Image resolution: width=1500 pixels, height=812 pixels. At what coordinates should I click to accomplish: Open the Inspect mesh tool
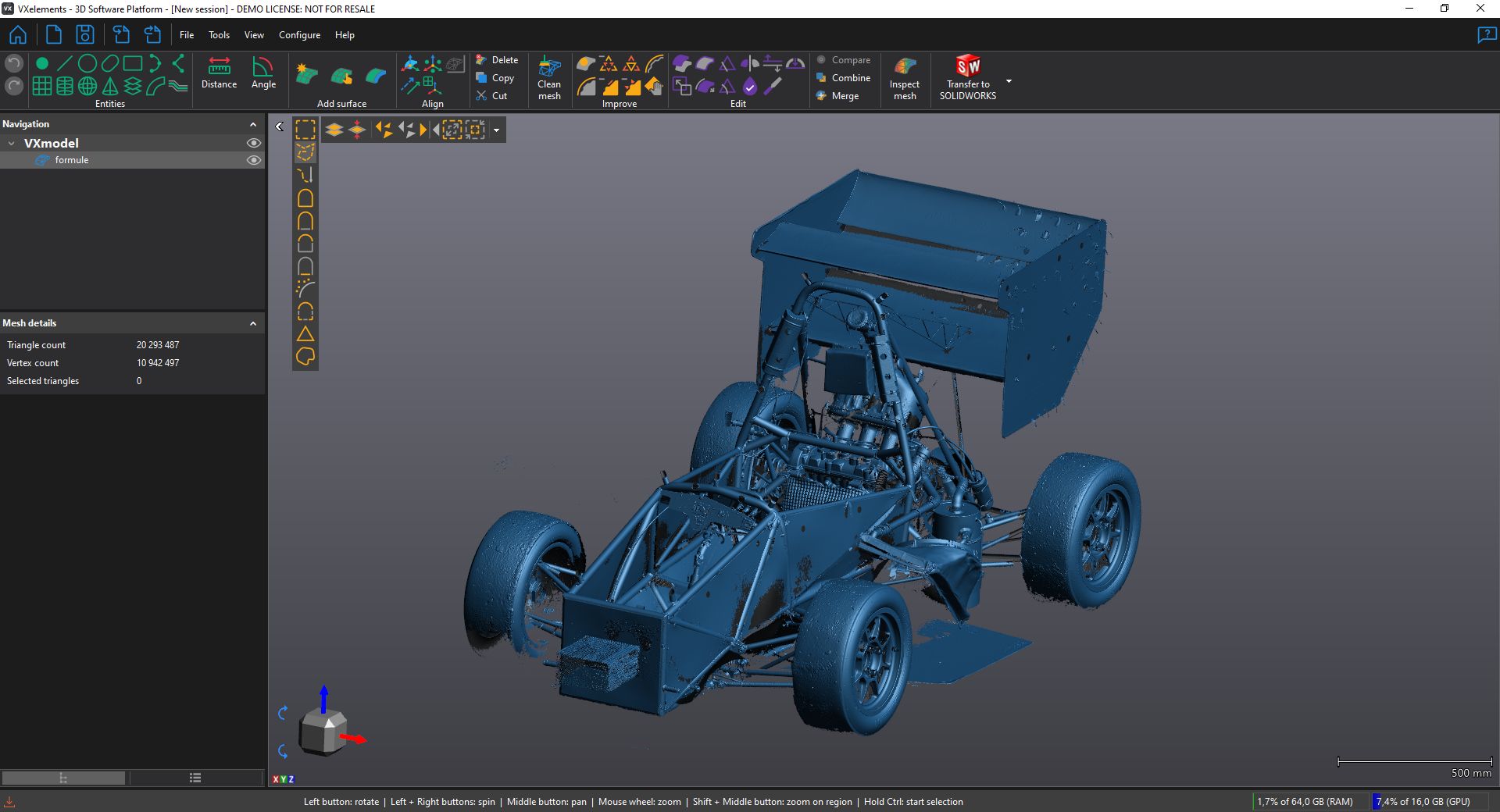click(x=905, y=78)
